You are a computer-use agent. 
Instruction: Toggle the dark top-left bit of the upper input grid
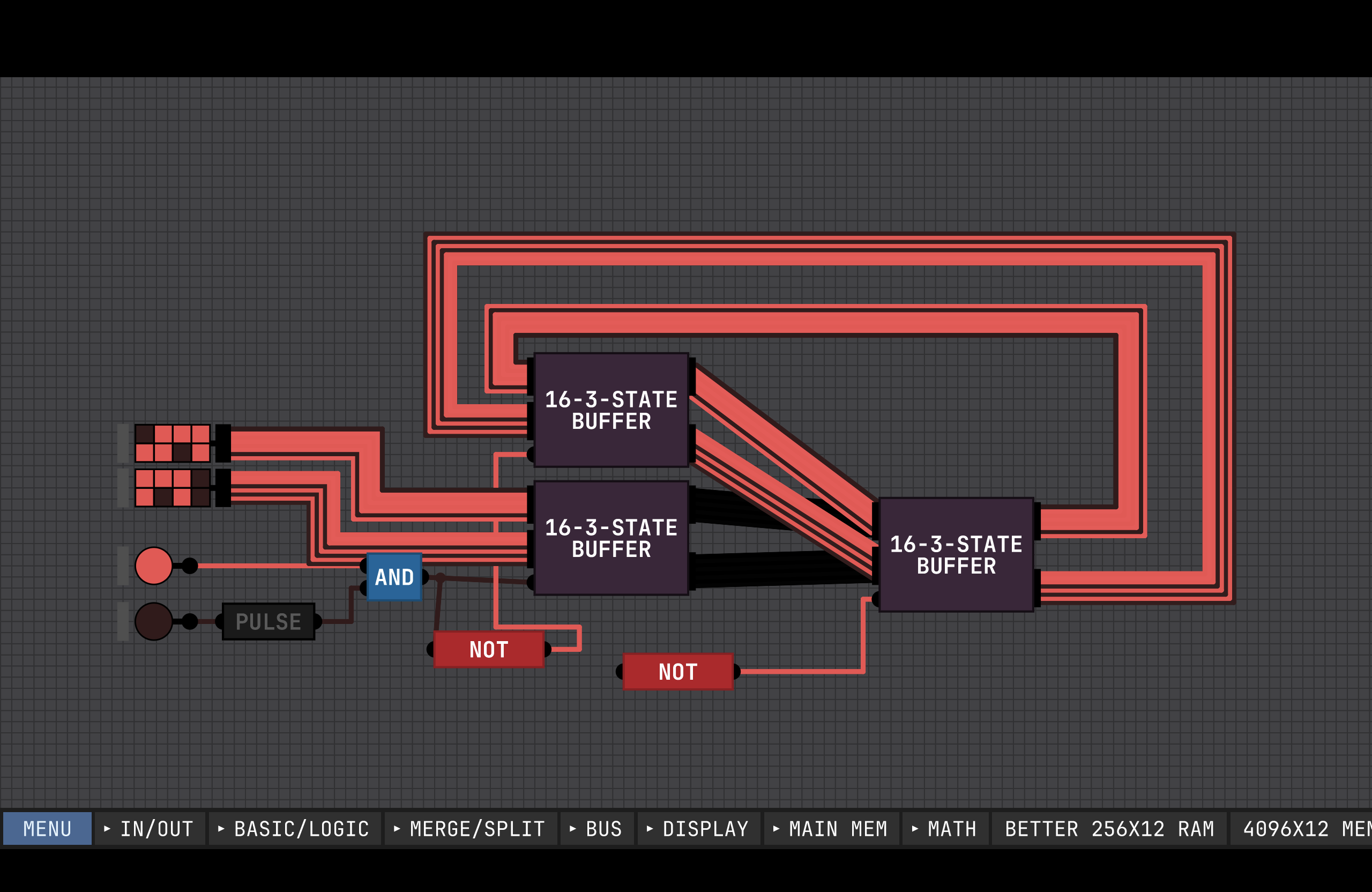145,434
